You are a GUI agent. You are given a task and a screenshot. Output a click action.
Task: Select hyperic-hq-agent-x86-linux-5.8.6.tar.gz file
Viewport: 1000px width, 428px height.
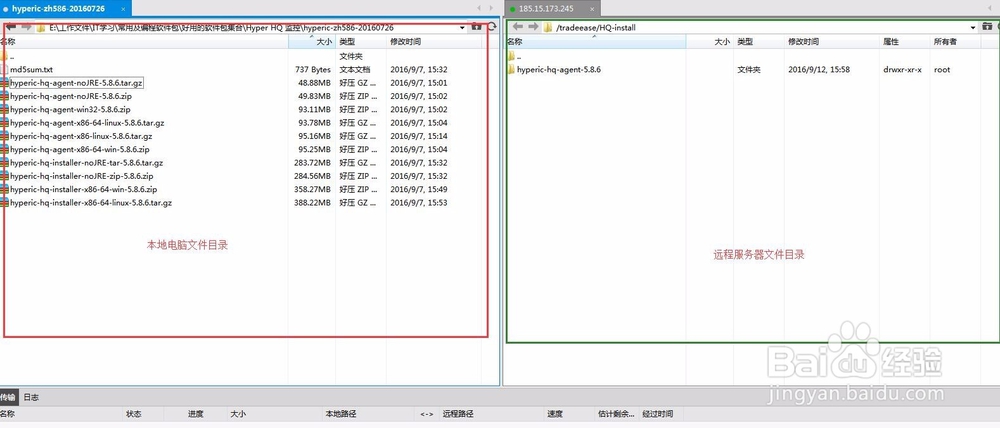pos(81,136)
